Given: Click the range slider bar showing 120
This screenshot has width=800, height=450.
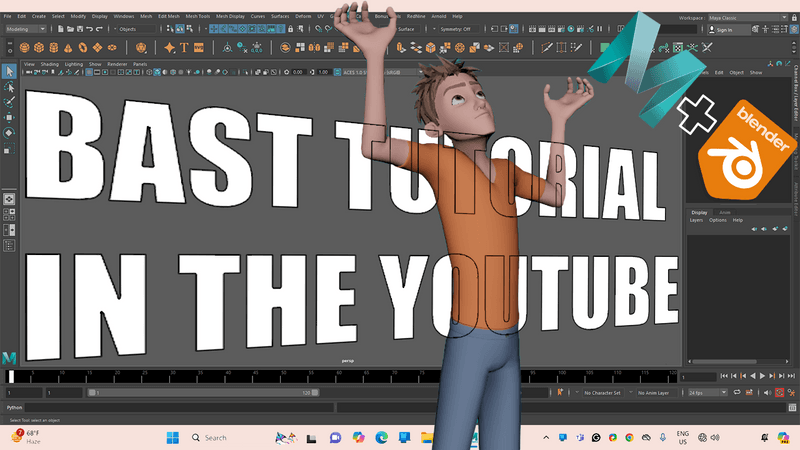Looking at the screenshot, I should pyautogui.click(x=203, y=393).
